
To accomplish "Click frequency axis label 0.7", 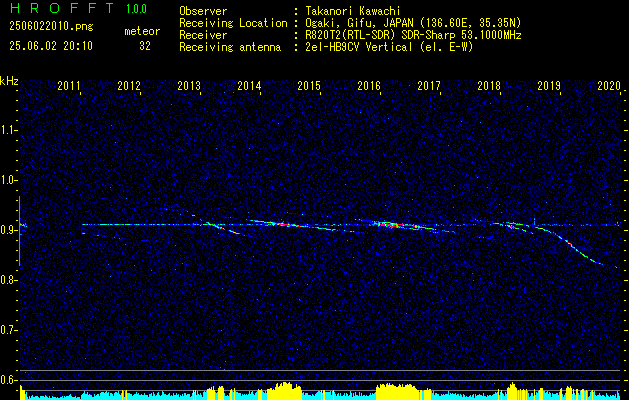I will coord(8,330).
